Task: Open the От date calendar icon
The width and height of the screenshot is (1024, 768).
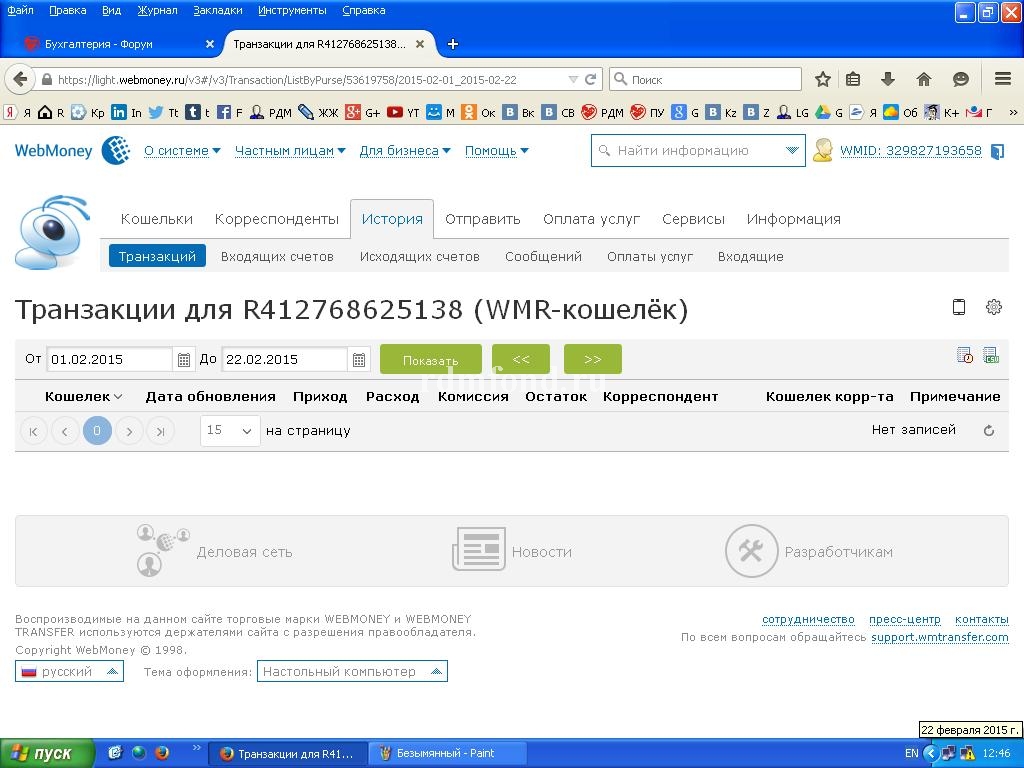Action: click(184, 360)
